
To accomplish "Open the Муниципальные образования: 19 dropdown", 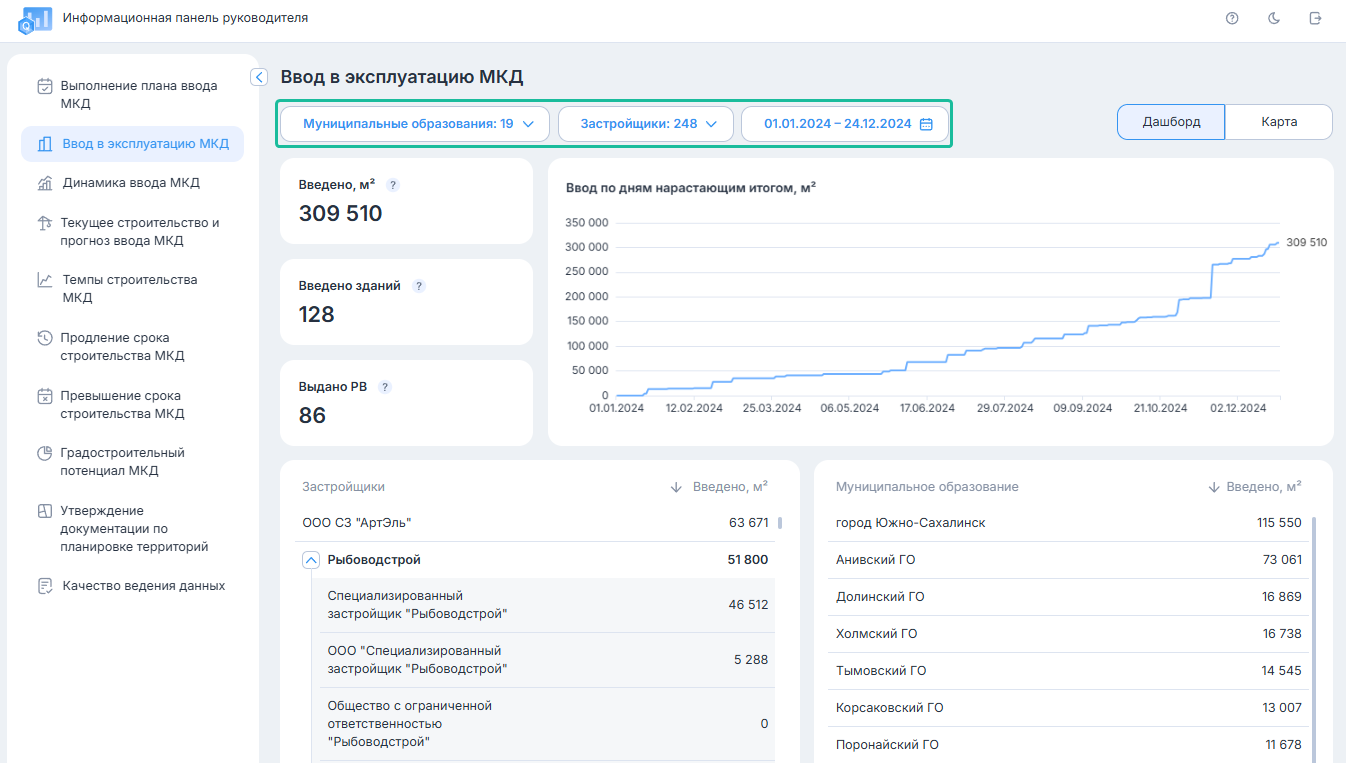I will [414, 124].
